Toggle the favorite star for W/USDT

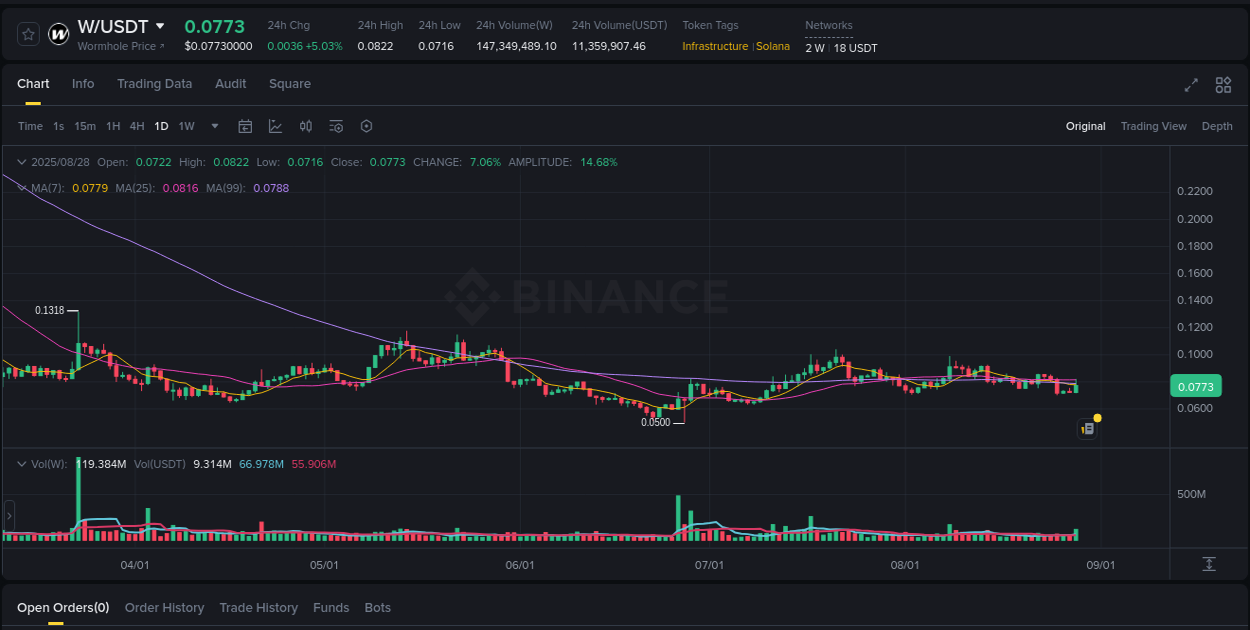point(27,33)
